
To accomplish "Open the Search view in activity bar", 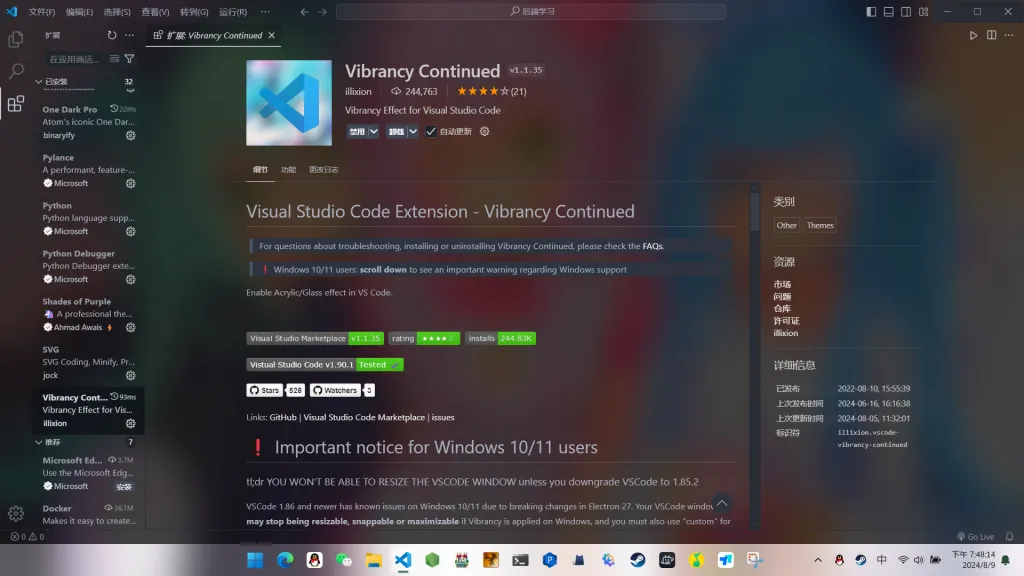I will pyautogui.click(x=16, y=71).
